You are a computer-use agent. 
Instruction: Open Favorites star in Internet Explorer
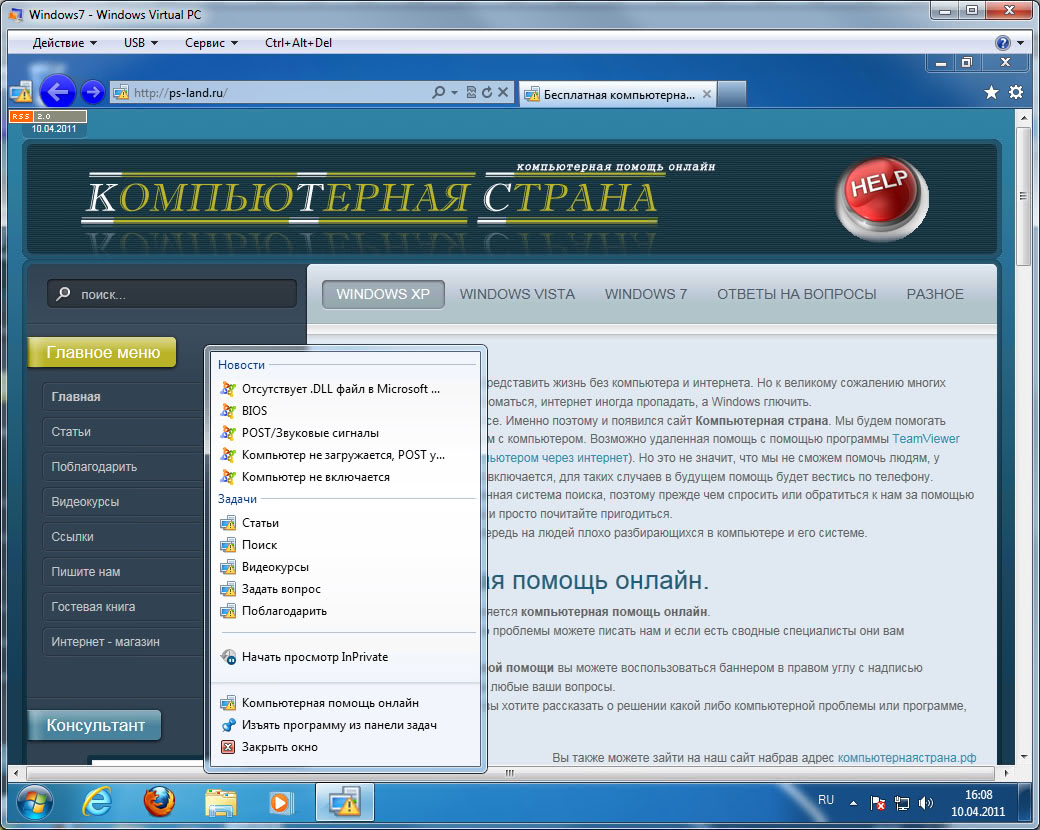point(991,92)
